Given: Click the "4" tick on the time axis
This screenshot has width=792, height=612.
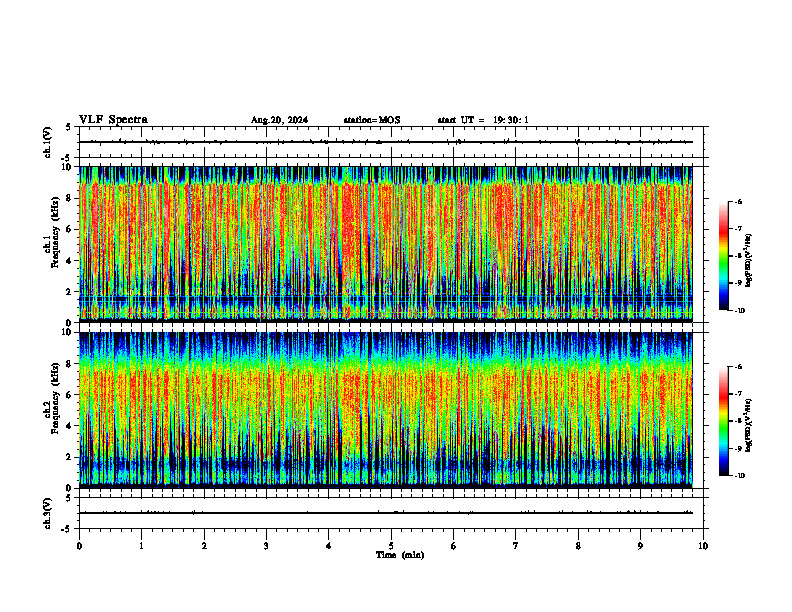Looking at the screenshot, I should pyautogui.click(x=328, y=546).
